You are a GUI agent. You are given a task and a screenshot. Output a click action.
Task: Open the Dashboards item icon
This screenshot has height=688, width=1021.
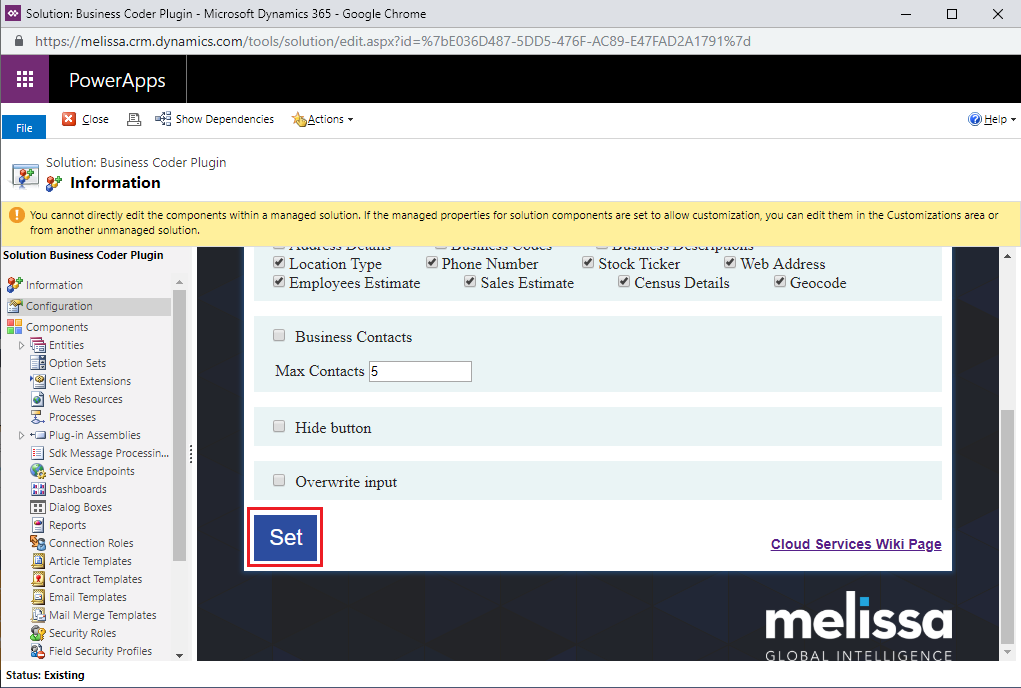pyautogui.click(x=38, y=489)
